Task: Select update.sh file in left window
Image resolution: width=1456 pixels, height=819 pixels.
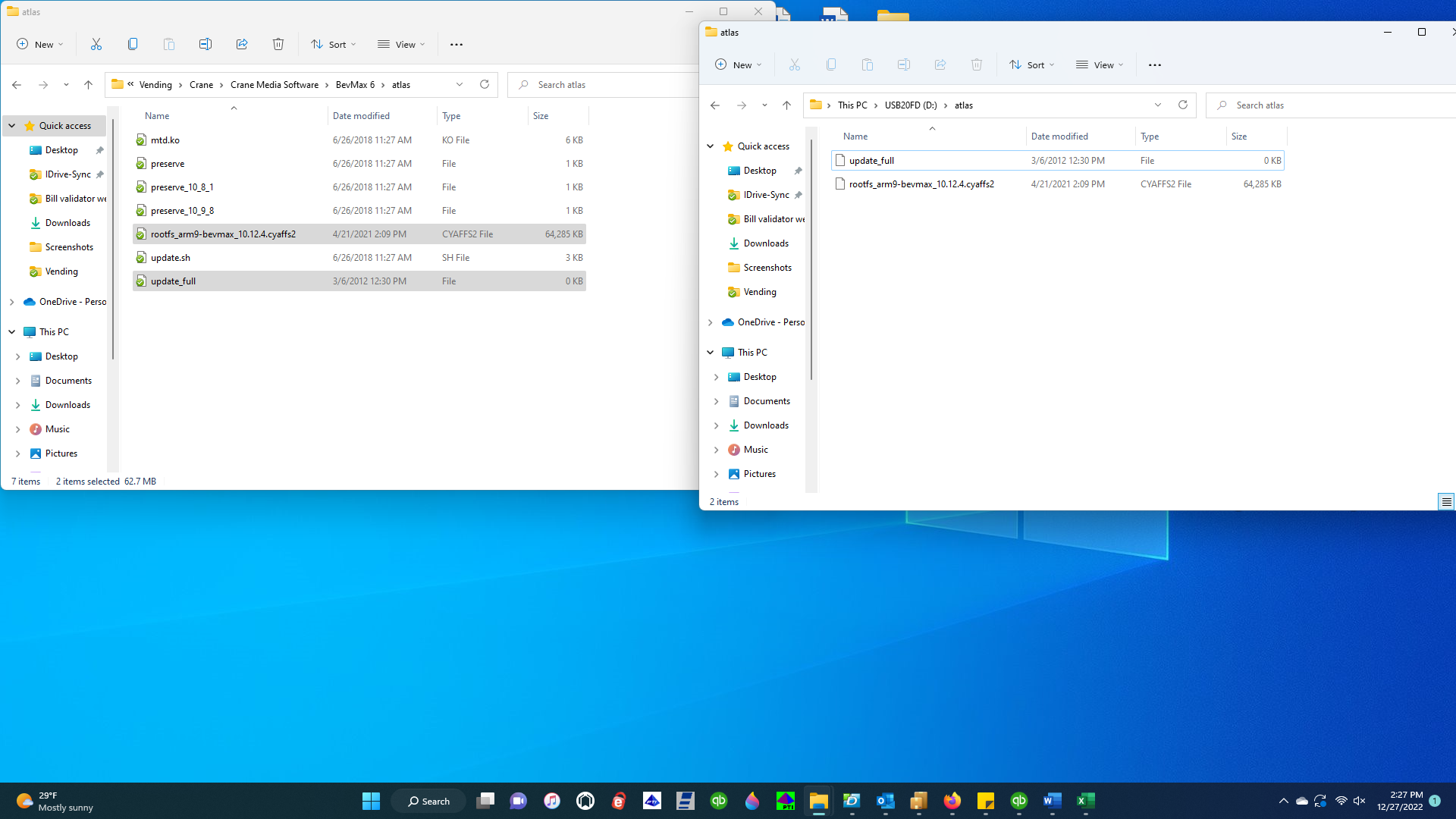Action: (171, 258)
